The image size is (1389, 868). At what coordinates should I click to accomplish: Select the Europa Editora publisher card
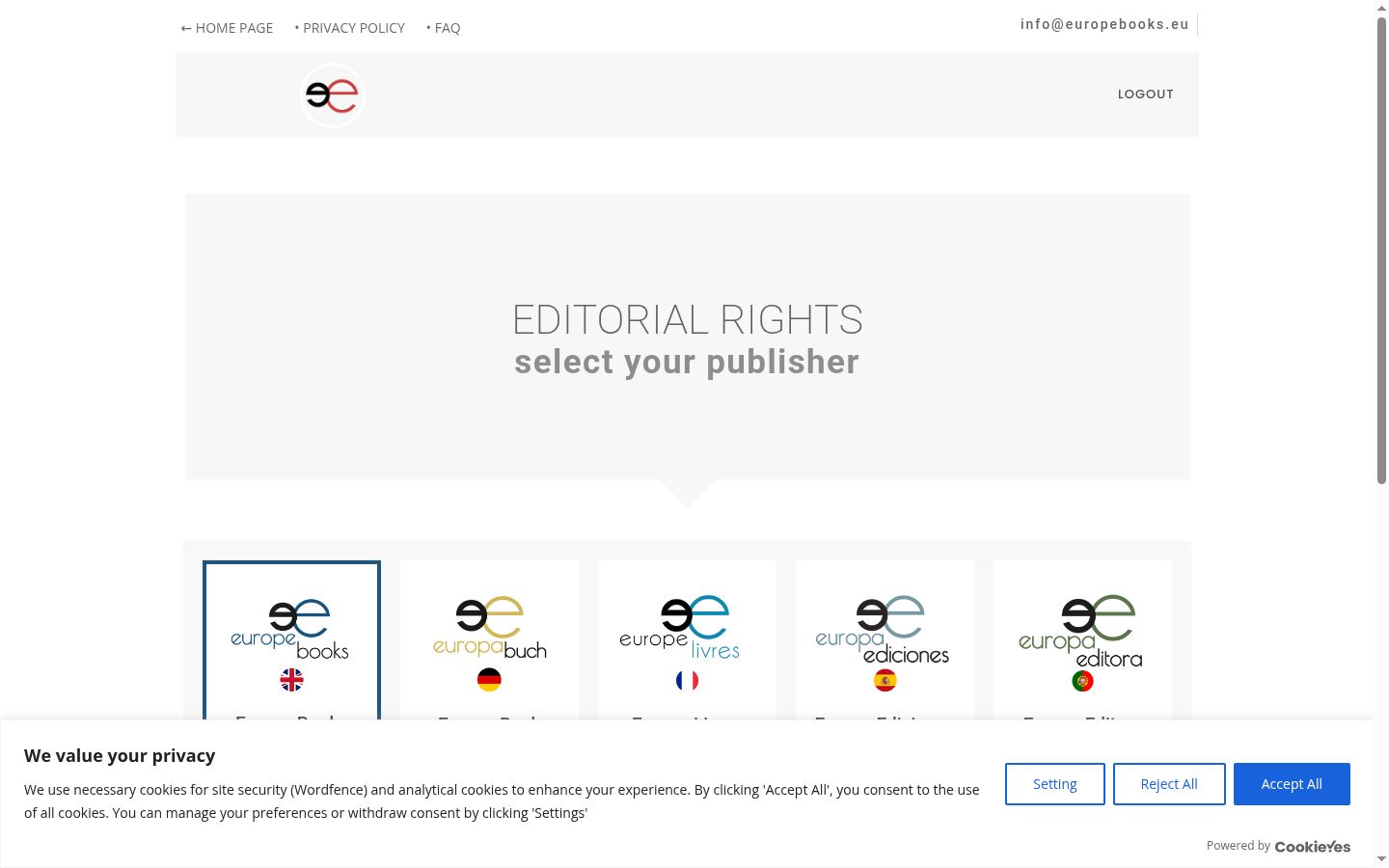[1082, 640]
